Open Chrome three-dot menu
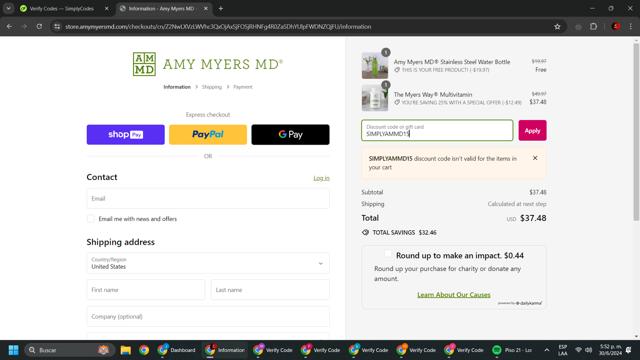The height and width of the screenshot is (360, 640). pyautogui.click(x=631, y=27)
